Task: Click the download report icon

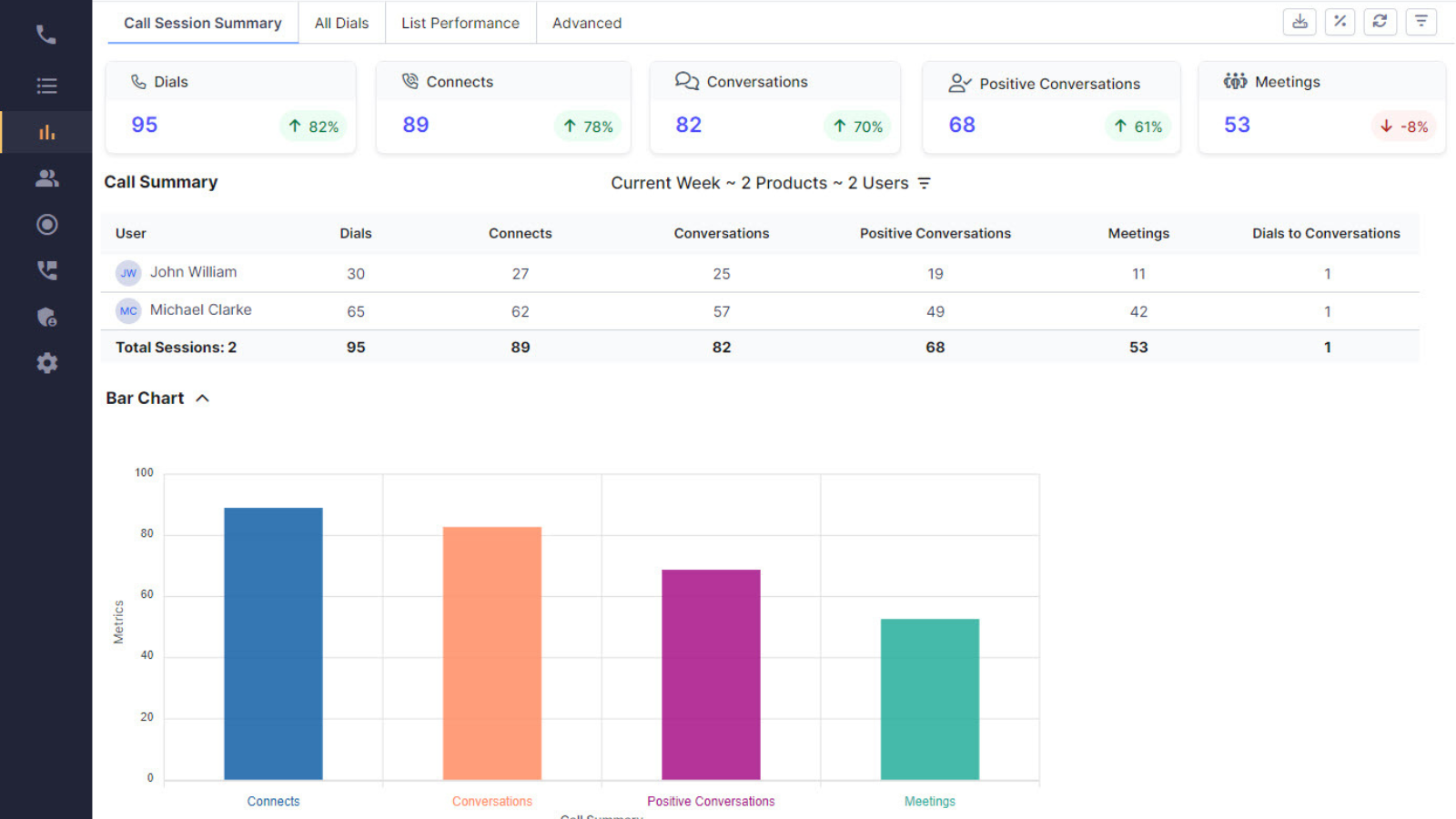Action: (1299, 22)
